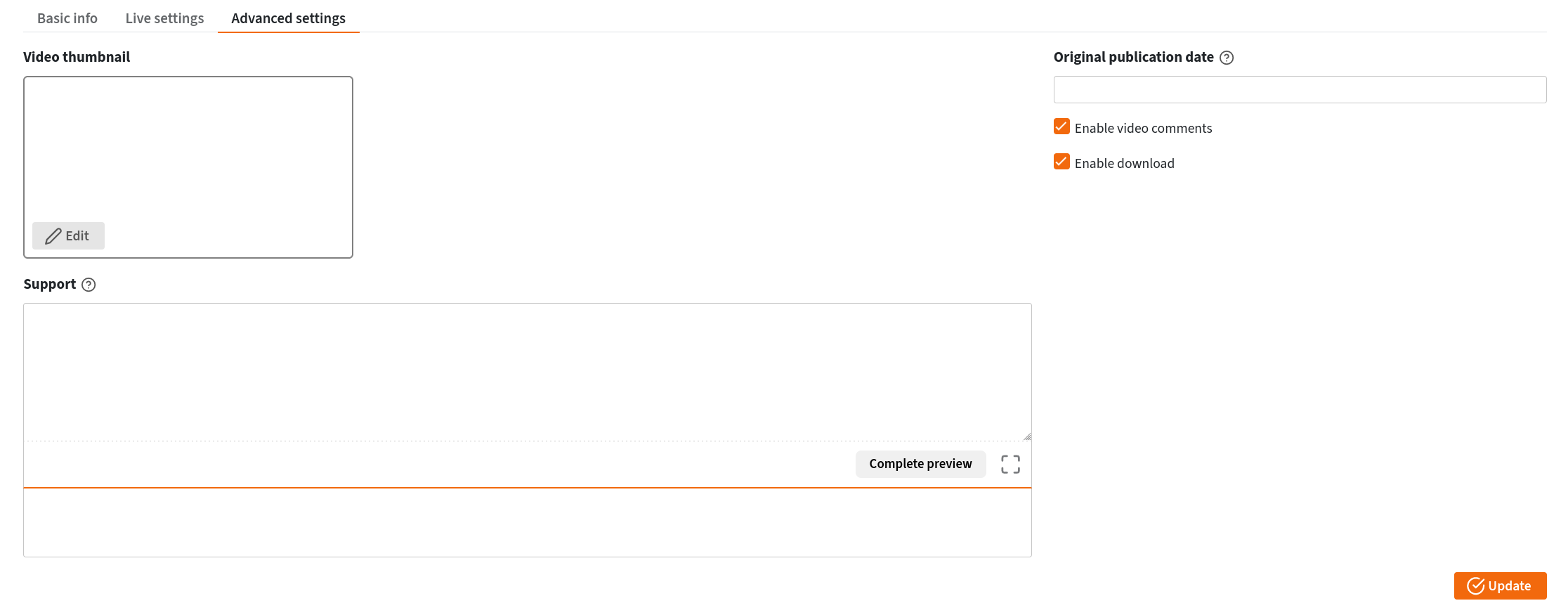Select the Advanced settings tab
The width and height of the screenshot is (1568, 615).
287,18
